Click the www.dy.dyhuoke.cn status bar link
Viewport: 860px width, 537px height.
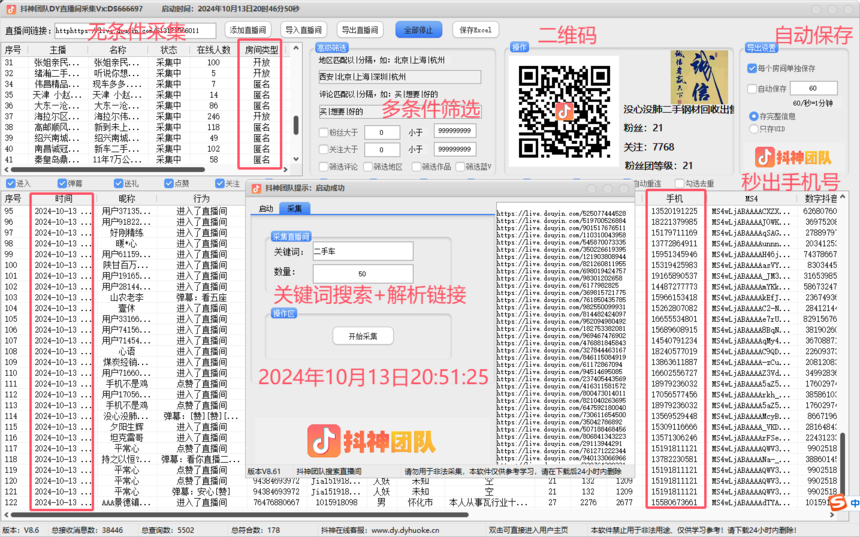[x=405, y=530]
